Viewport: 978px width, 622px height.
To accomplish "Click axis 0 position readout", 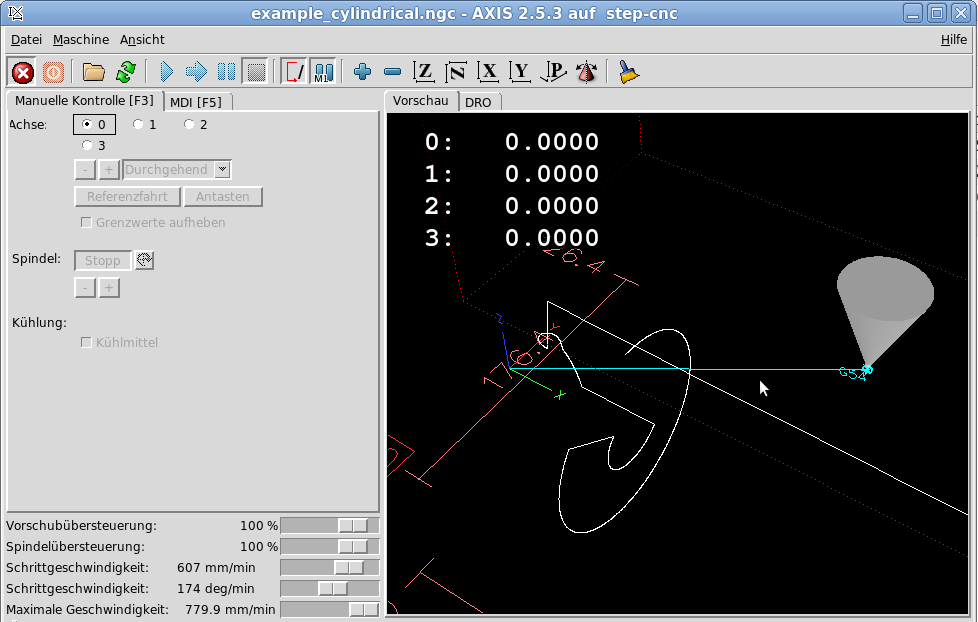I will pyautogui.click(x=511, y=142).
